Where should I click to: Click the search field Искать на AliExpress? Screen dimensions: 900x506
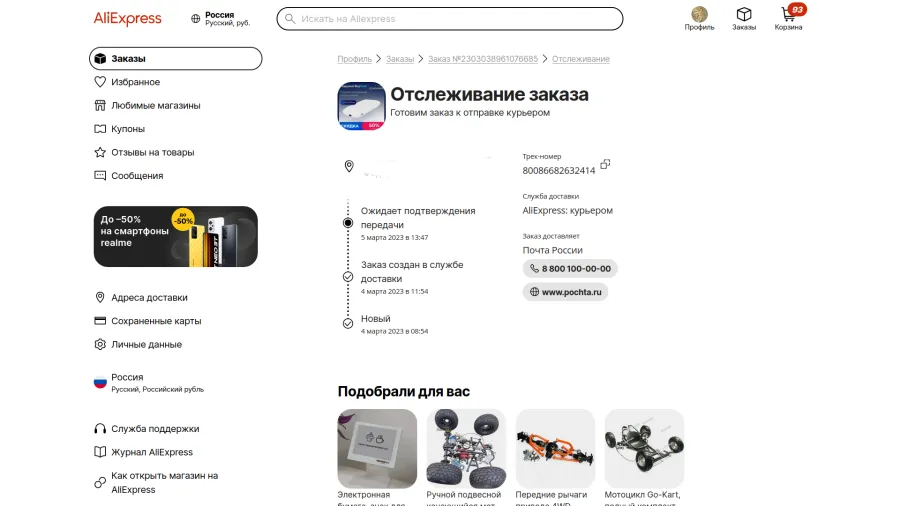[x=450, y=19]
